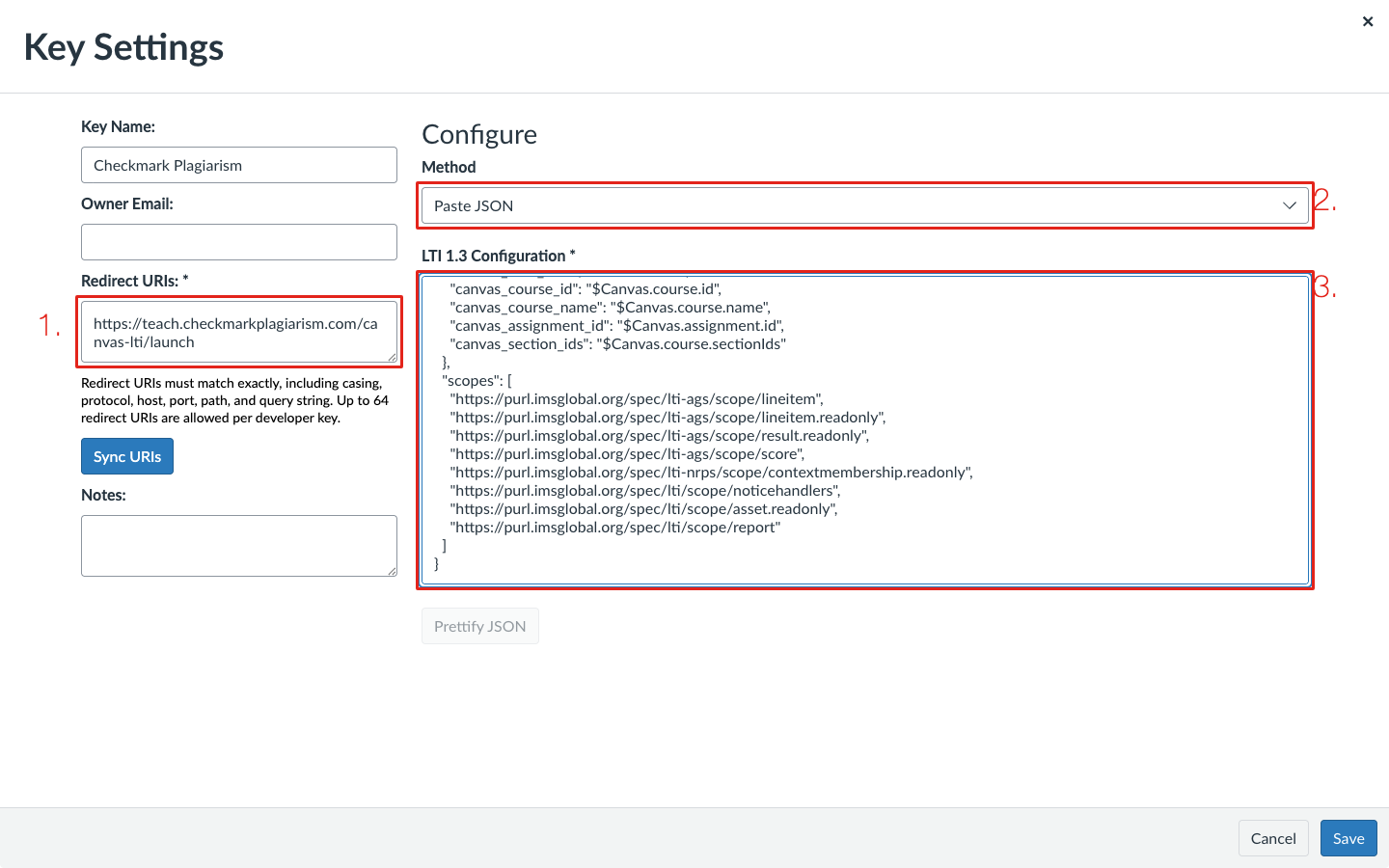Open the Method dropdown showing Paste JSON
Image resolution: width=1389 pixels, height=868 pixels.
[865, 205]
